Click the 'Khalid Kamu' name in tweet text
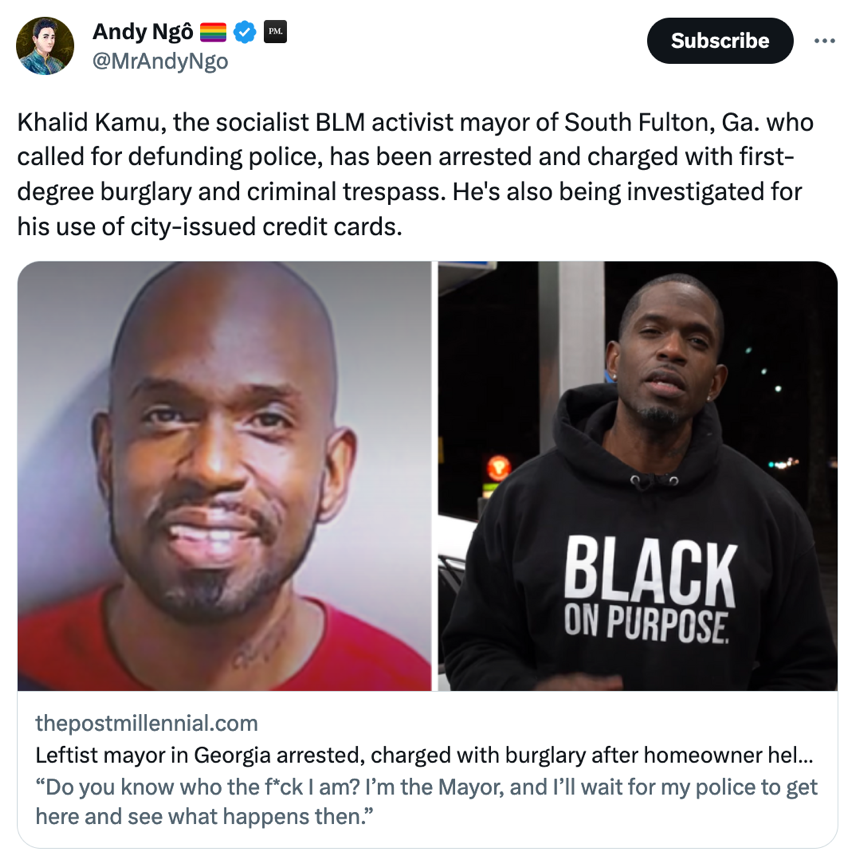Screen dimensions: 856x856 91,122
